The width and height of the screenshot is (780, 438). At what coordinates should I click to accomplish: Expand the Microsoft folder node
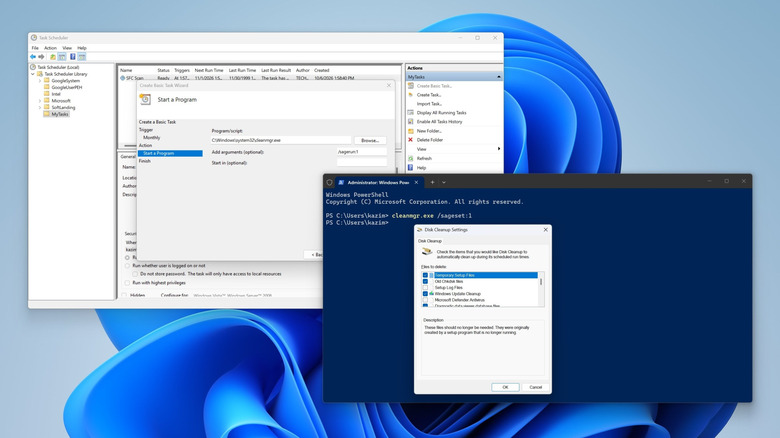[x=40, y=101]
